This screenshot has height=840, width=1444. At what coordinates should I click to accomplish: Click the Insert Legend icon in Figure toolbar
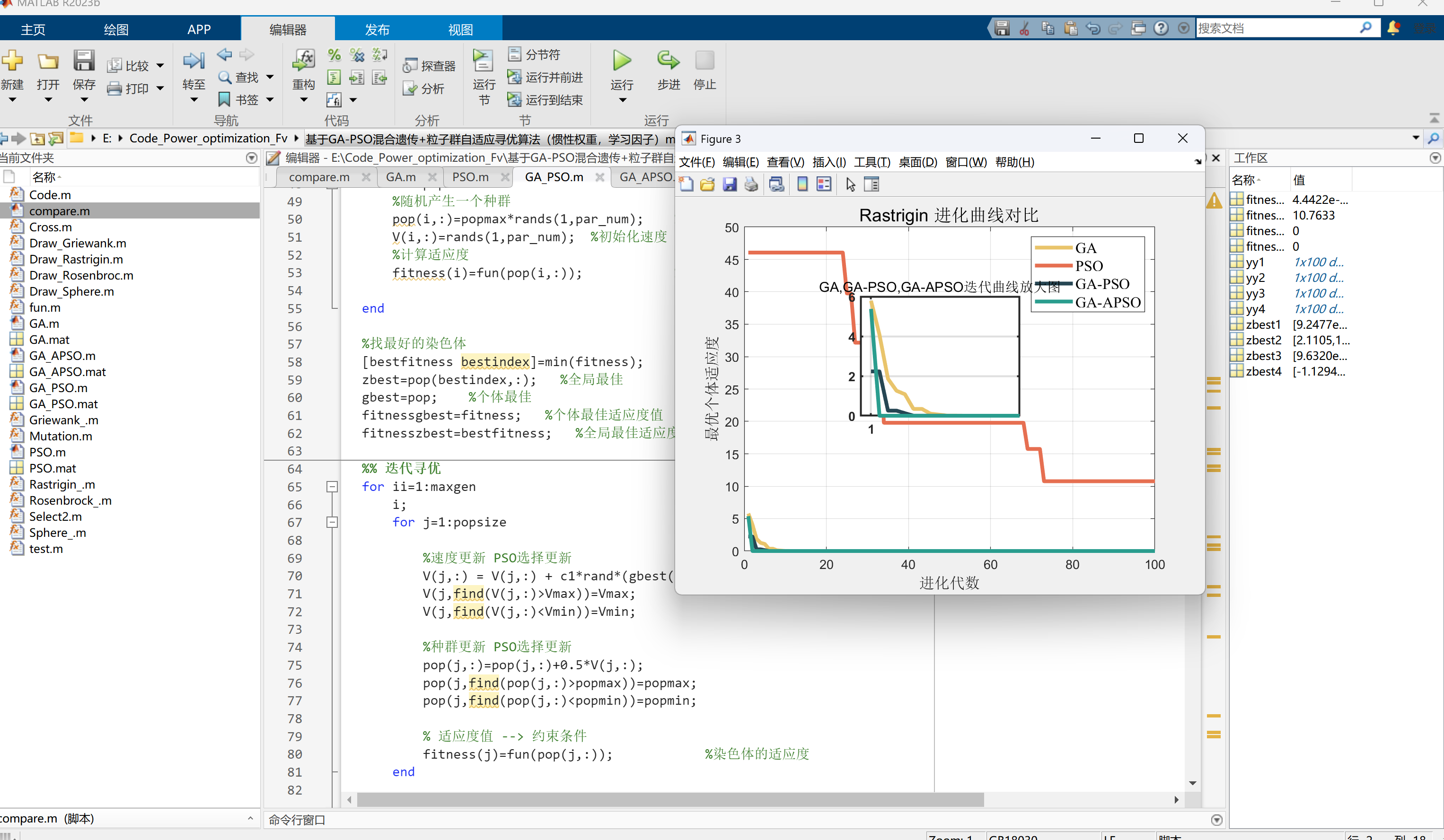pyautogui.click(x=824, y=184)
